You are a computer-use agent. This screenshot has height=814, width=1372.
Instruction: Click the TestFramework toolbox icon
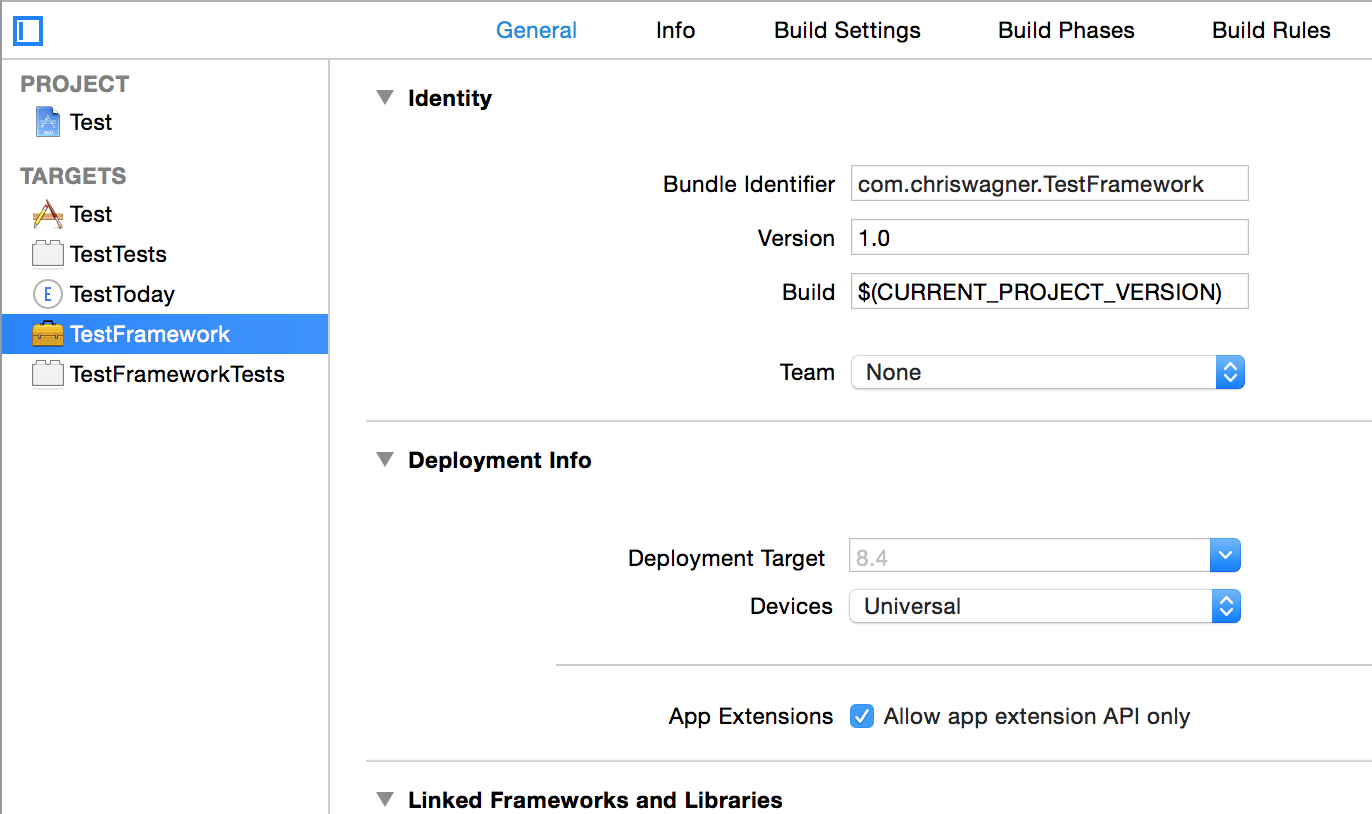pos(47,334)
